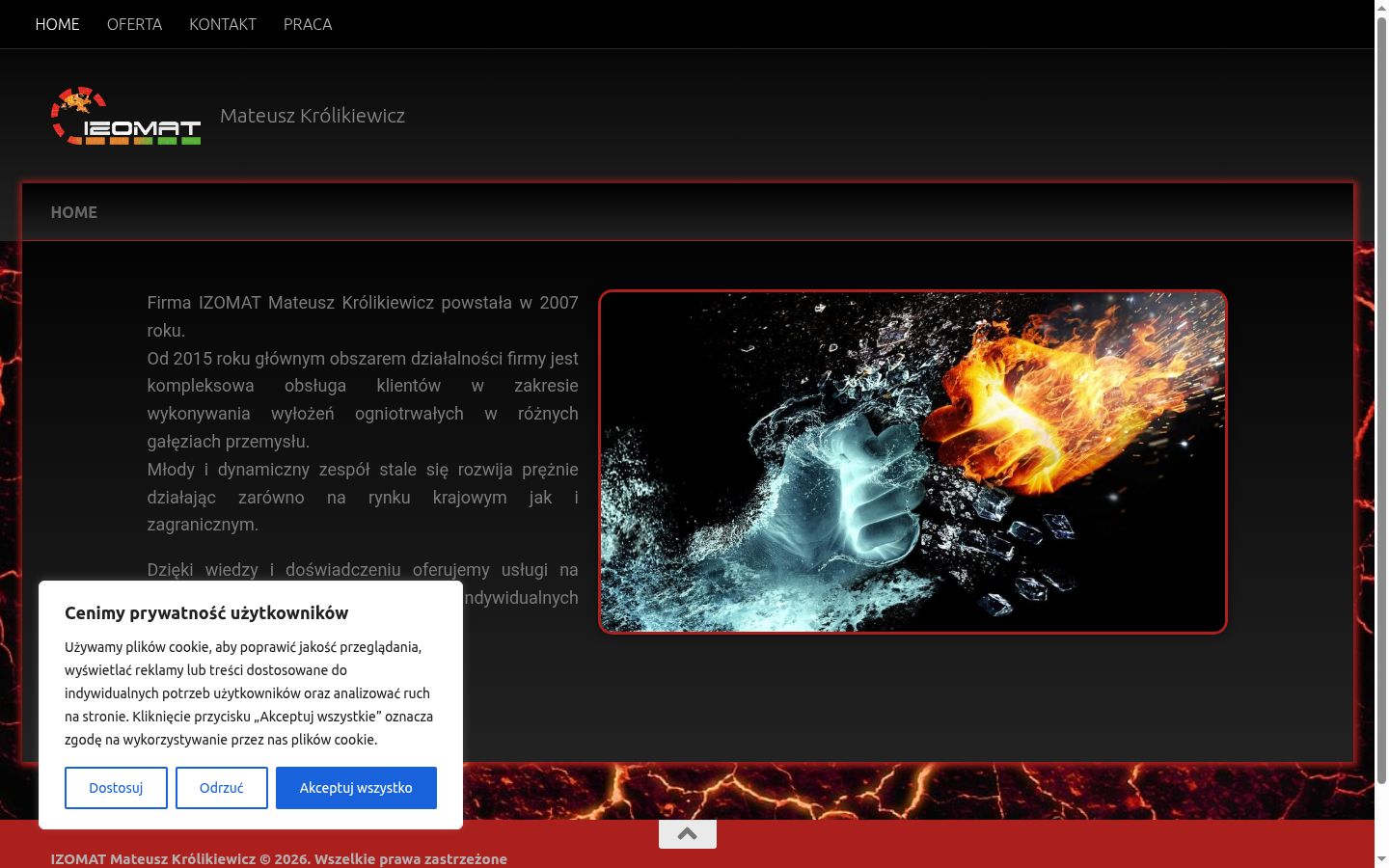This screenshot has width=1389, height=868.
Task: Open the HOME menu item
Action: coord(57,24)
